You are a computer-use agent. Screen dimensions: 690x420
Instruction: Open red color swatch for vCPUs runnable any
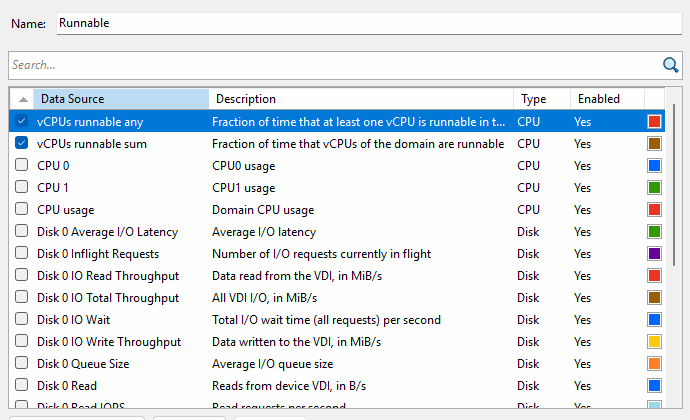click(x=654, y=121)
